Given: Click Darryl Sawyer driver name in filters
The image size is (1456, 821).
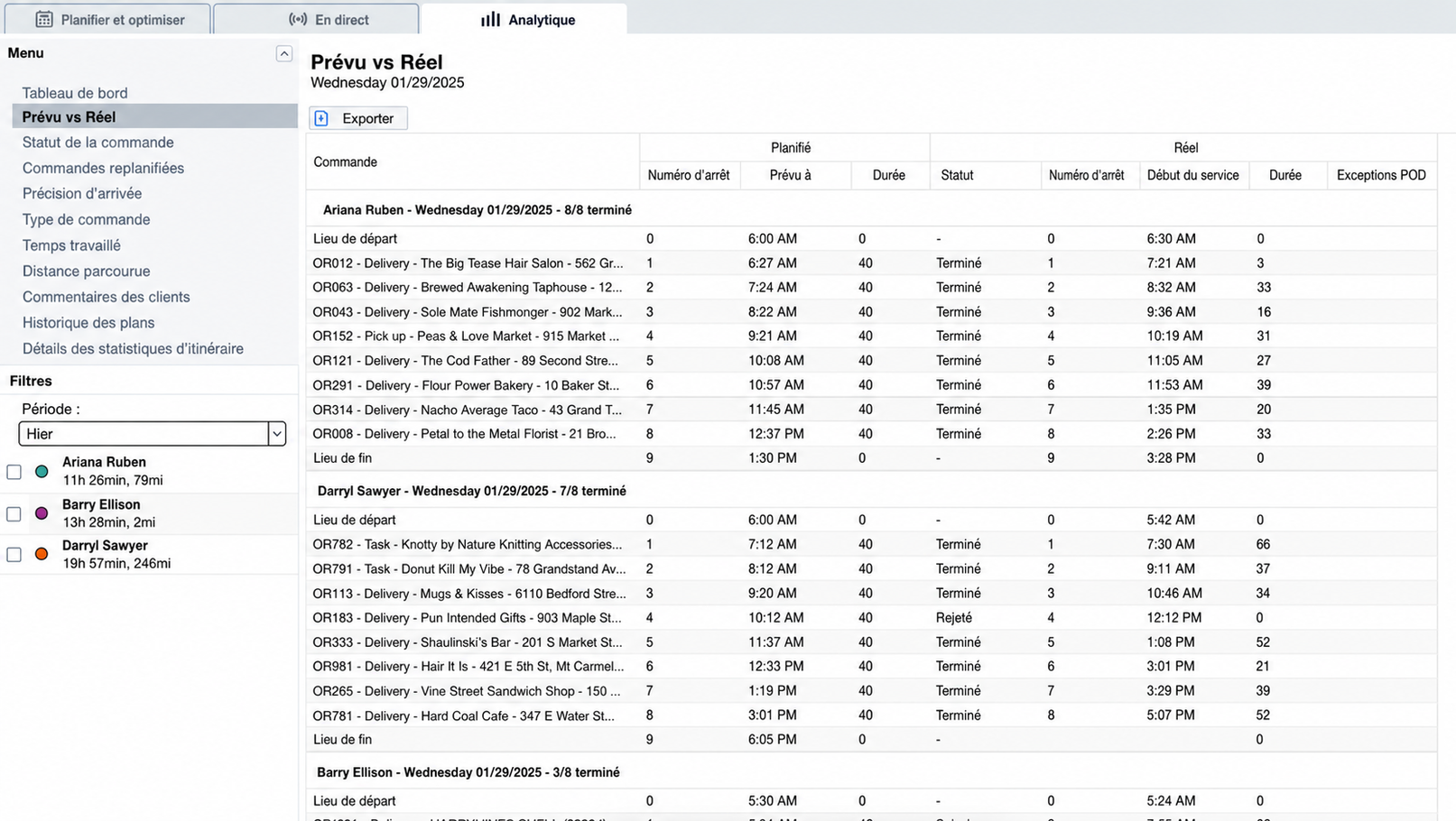Looking at the screenshot, I should point(105,546).
